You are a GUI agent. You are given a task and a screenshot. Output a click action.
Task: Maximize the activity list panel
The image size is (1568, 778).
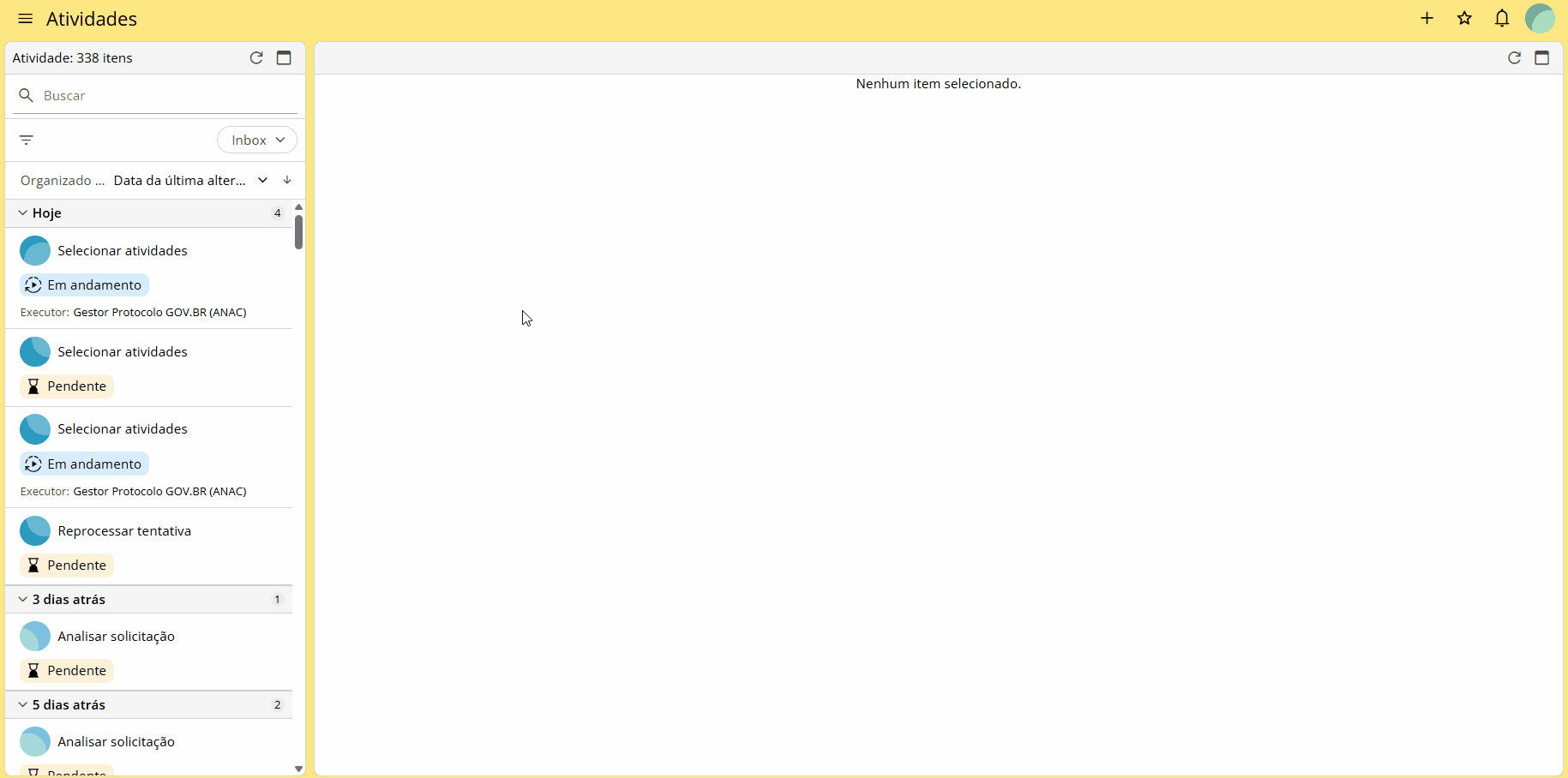284,57
